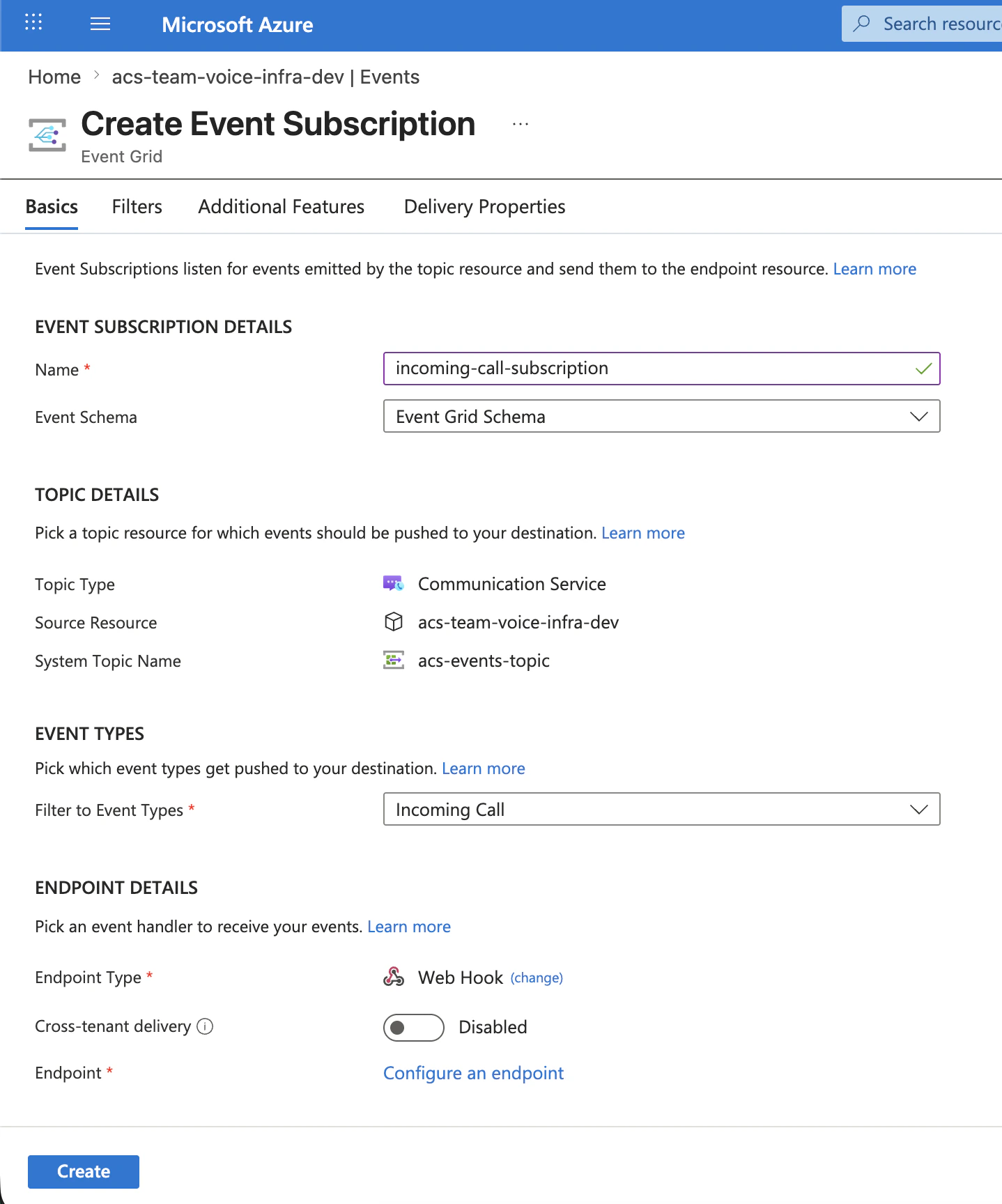Open the Additional Features tab
1002x1204 pixels.
pos(281,206)
